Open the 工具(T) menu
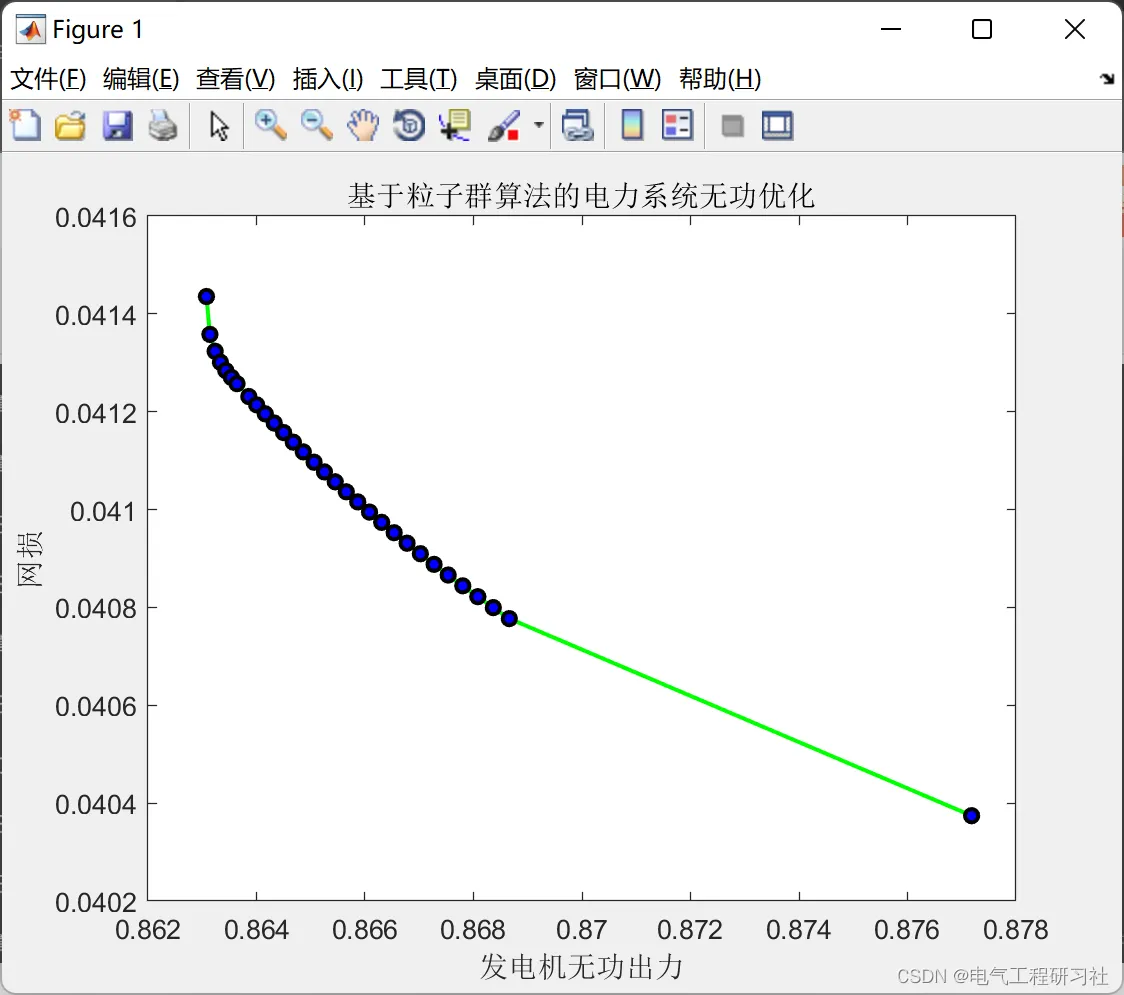 click(x=419, y=79)
